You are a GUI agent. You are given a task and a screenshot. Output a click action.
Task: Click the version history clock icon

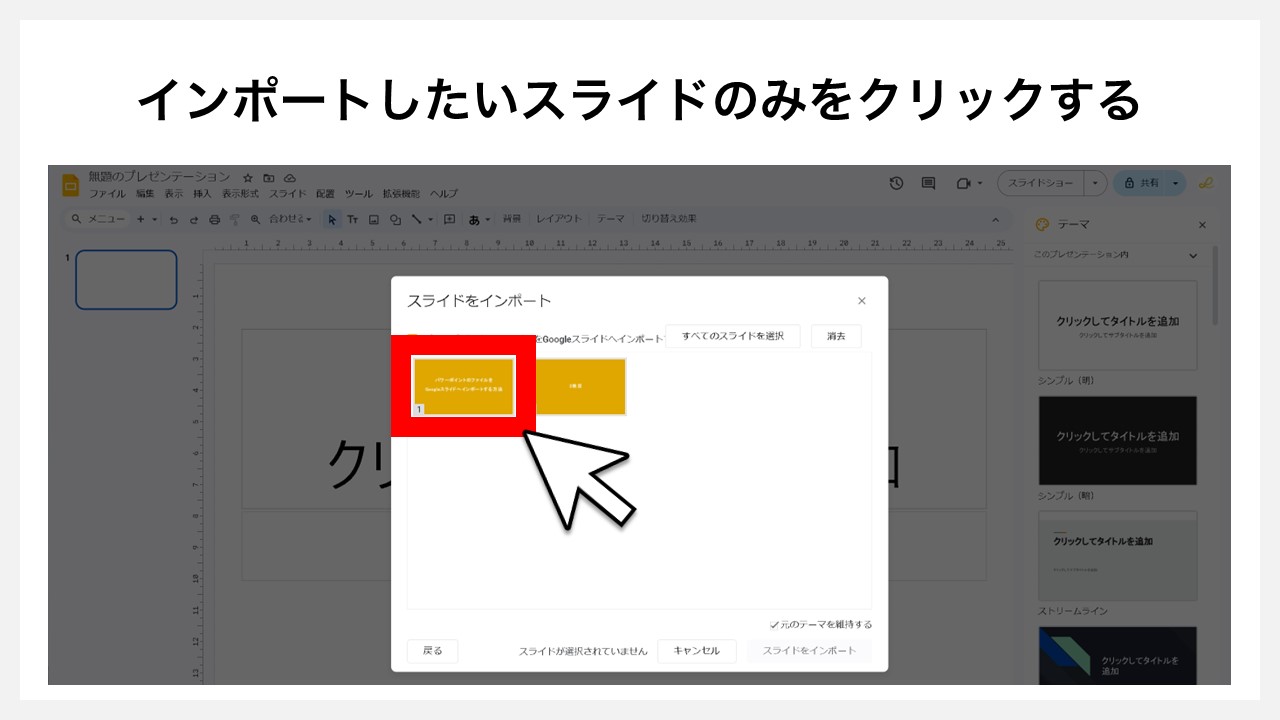(x=896, y=183)
